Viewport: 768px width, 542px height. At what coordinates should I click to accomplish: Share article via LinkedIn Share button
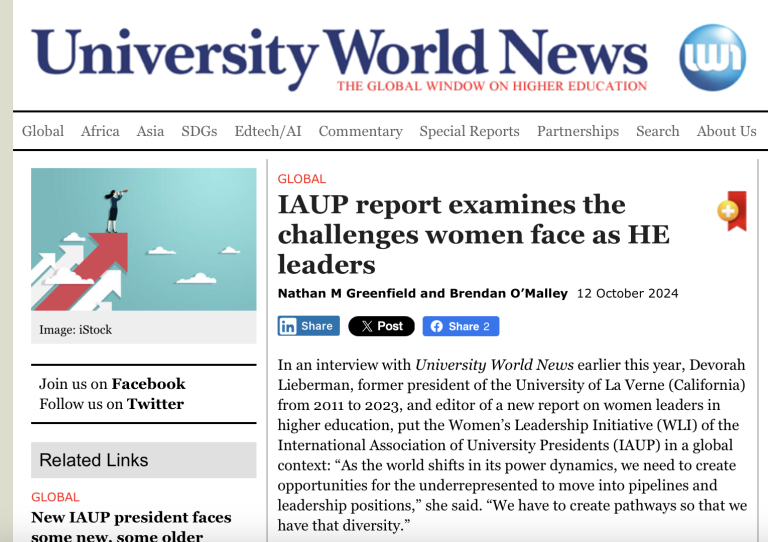(306, 326)
